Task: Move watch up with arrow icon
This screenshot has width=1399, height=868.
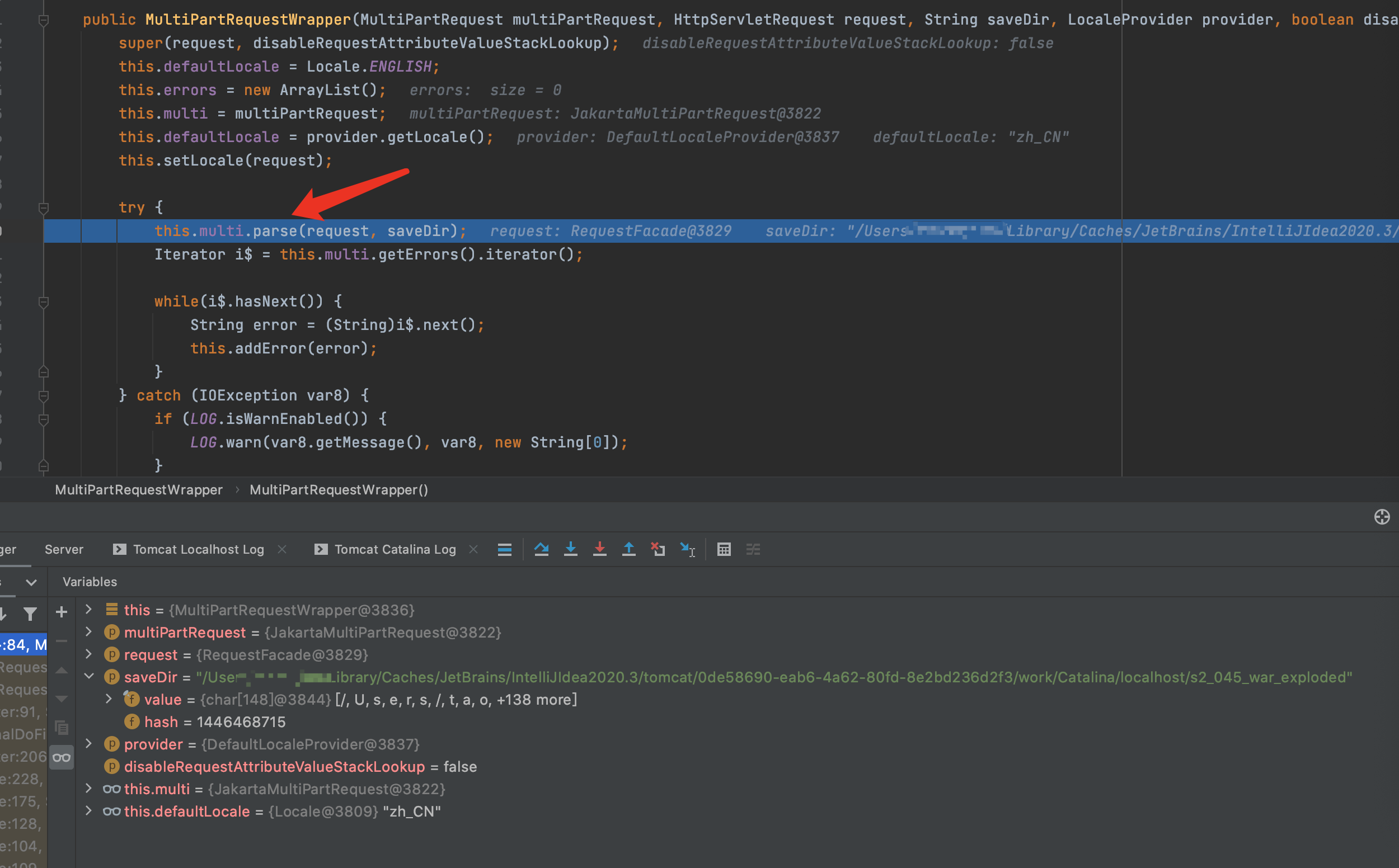Action: (62, 670)
